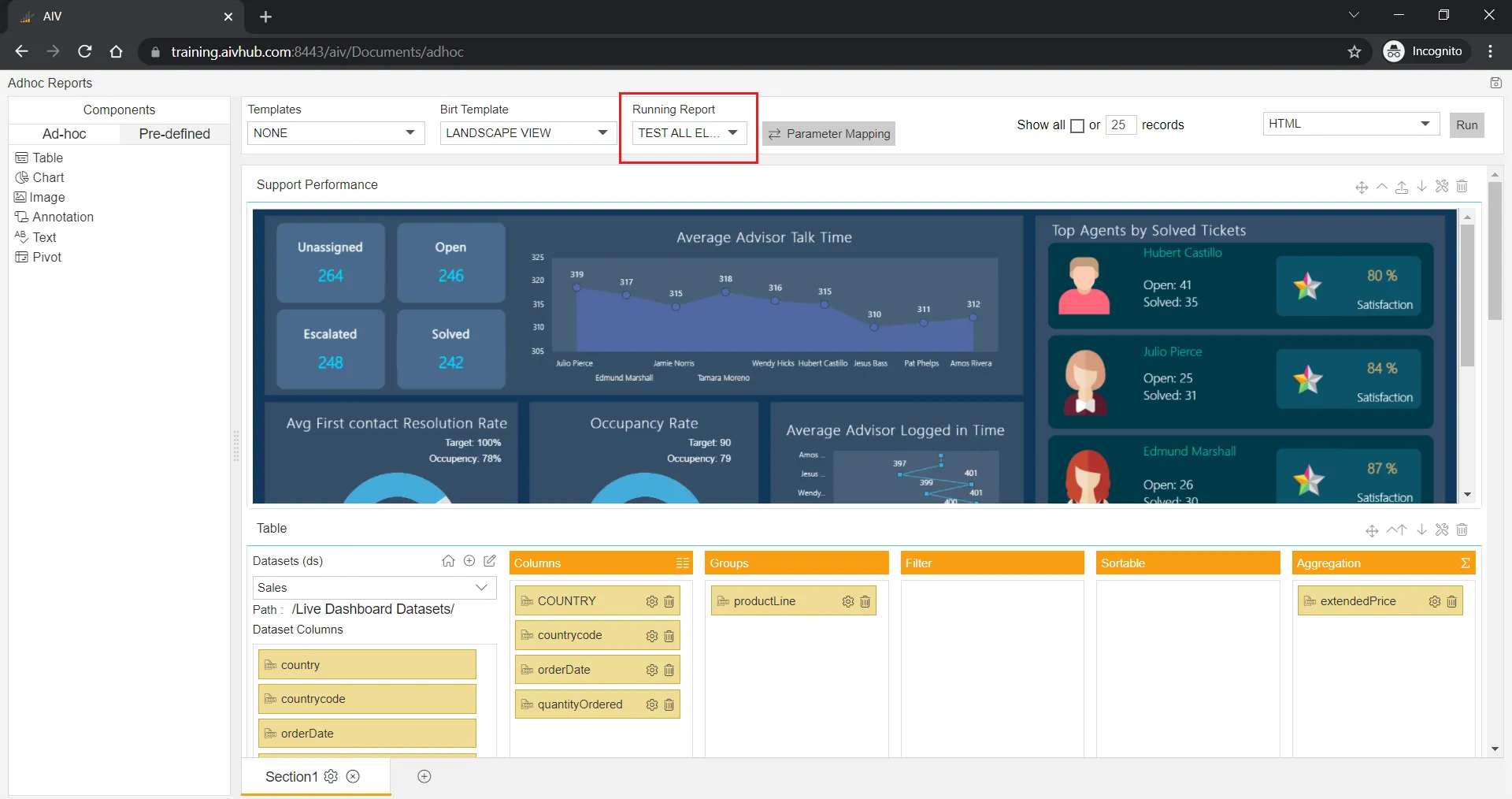This screenshot has width=1512, height=799.
Task: Select the Pivot component
Action: tap(39, 257)
